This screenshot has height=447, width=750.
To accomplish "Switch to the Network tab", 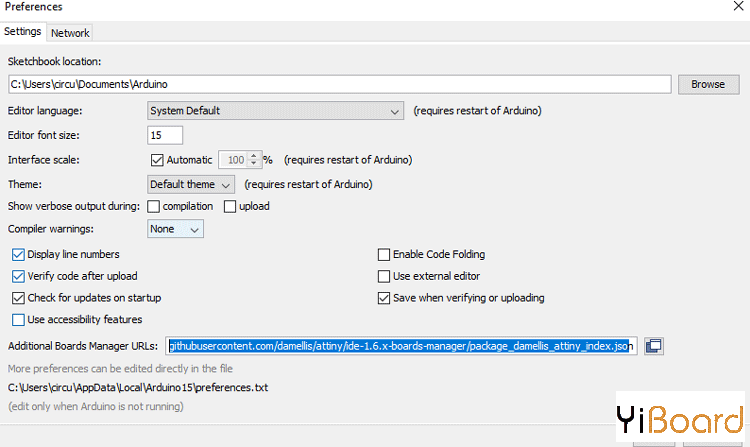I will click(70, 33).
